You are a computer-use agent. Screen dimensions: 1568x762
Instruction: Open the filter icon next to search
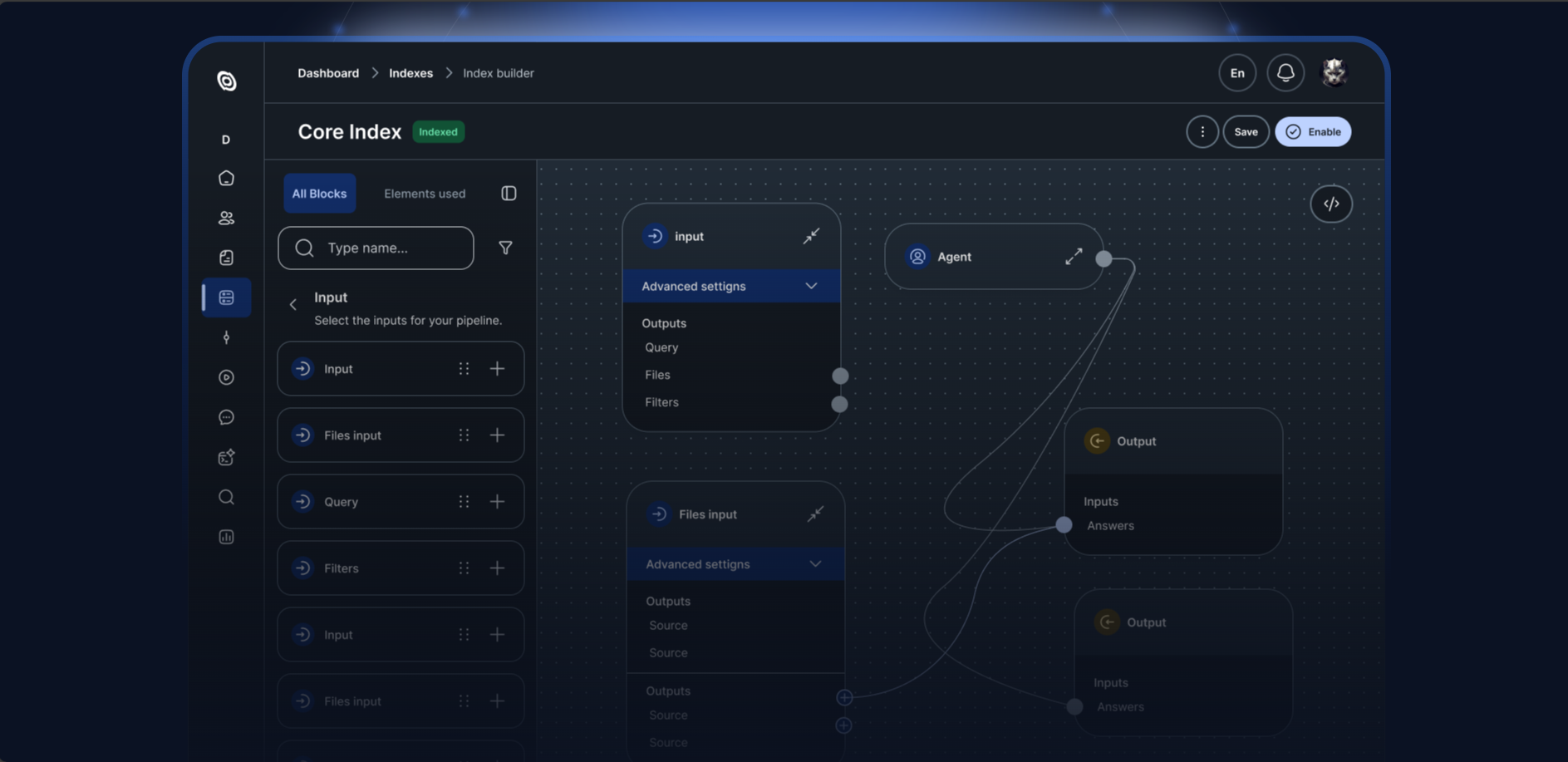[x=505, y=248]
